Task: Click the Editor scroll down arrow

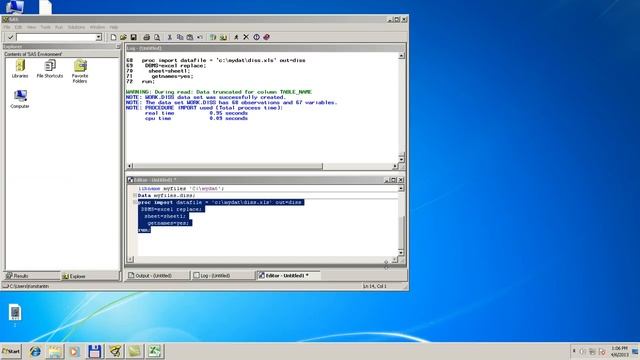Action: (x=401, y=253)
